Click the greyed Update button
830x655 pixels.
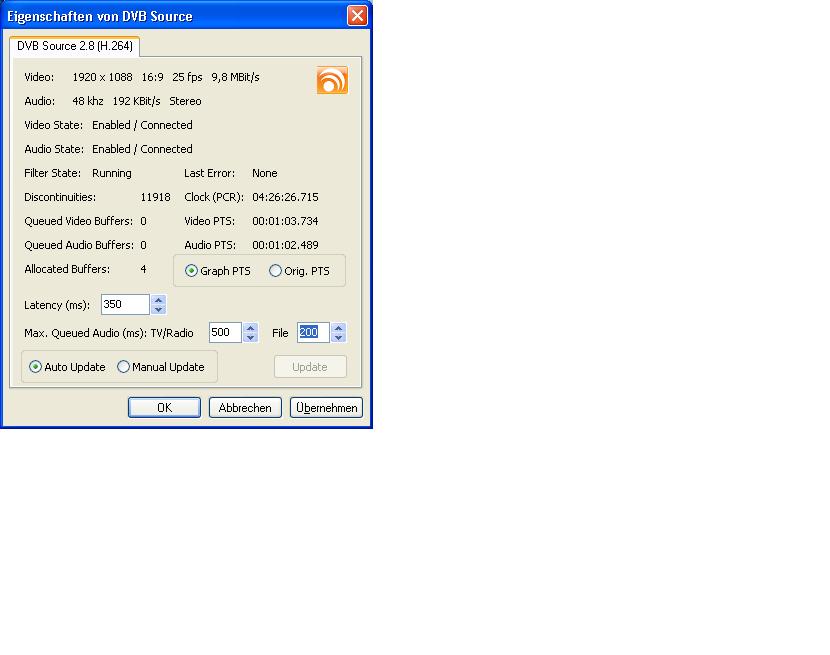310,367
